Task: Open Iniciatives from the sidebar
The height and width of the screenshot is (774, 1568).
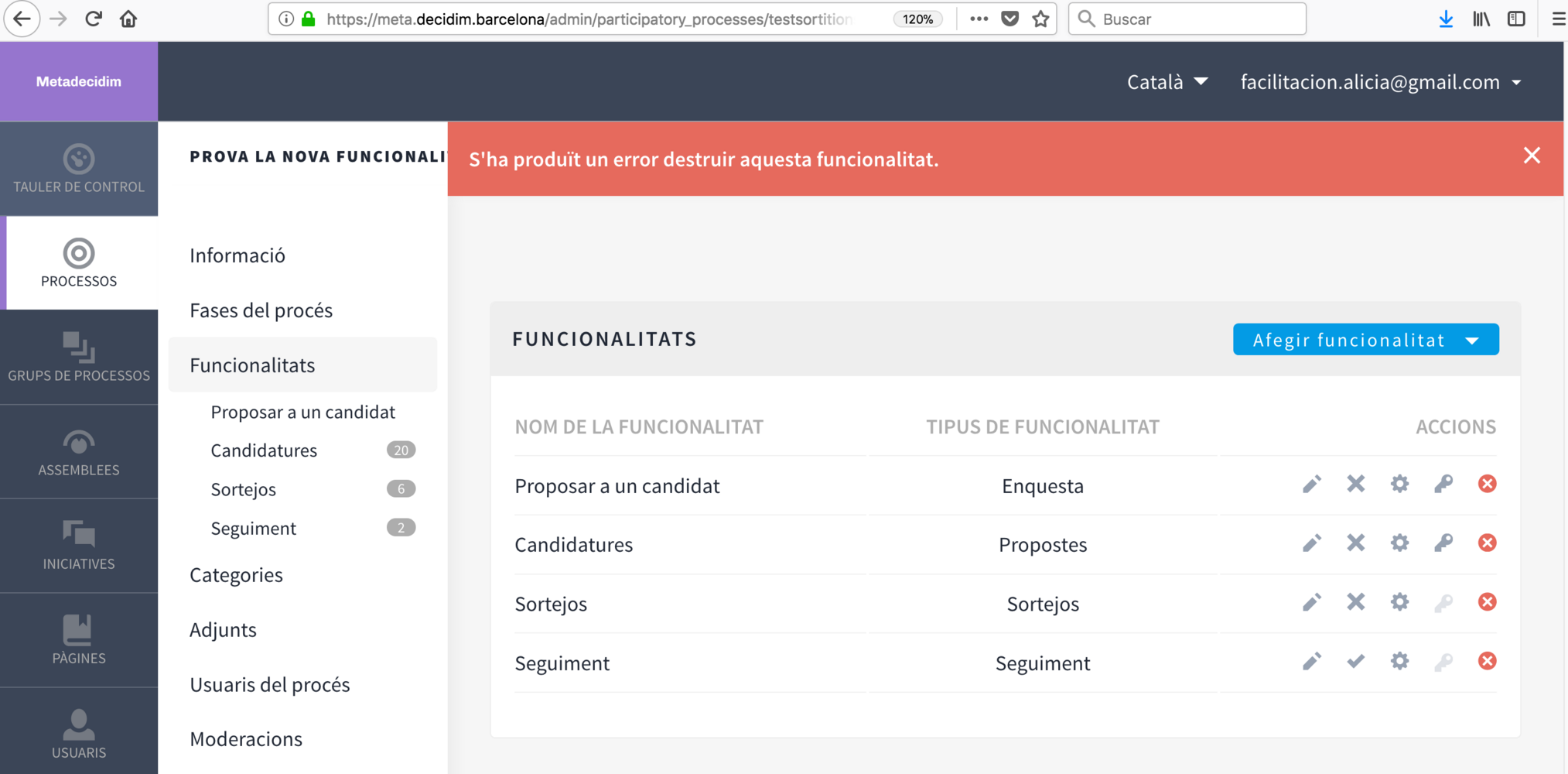Action: [79, 546]
